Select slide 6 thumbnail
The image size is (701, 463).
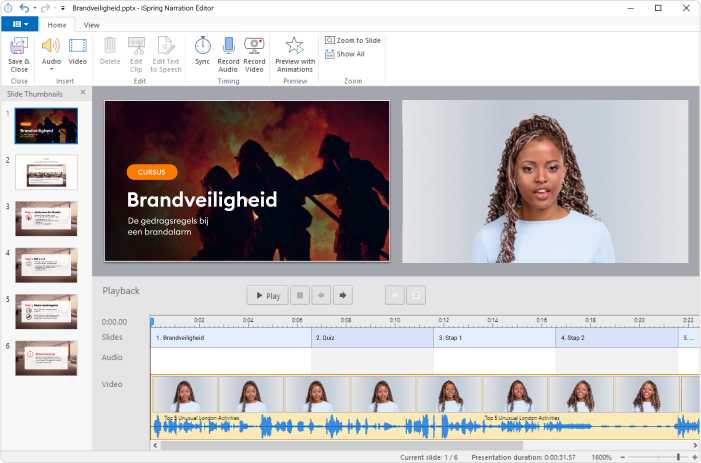(46, 358)
